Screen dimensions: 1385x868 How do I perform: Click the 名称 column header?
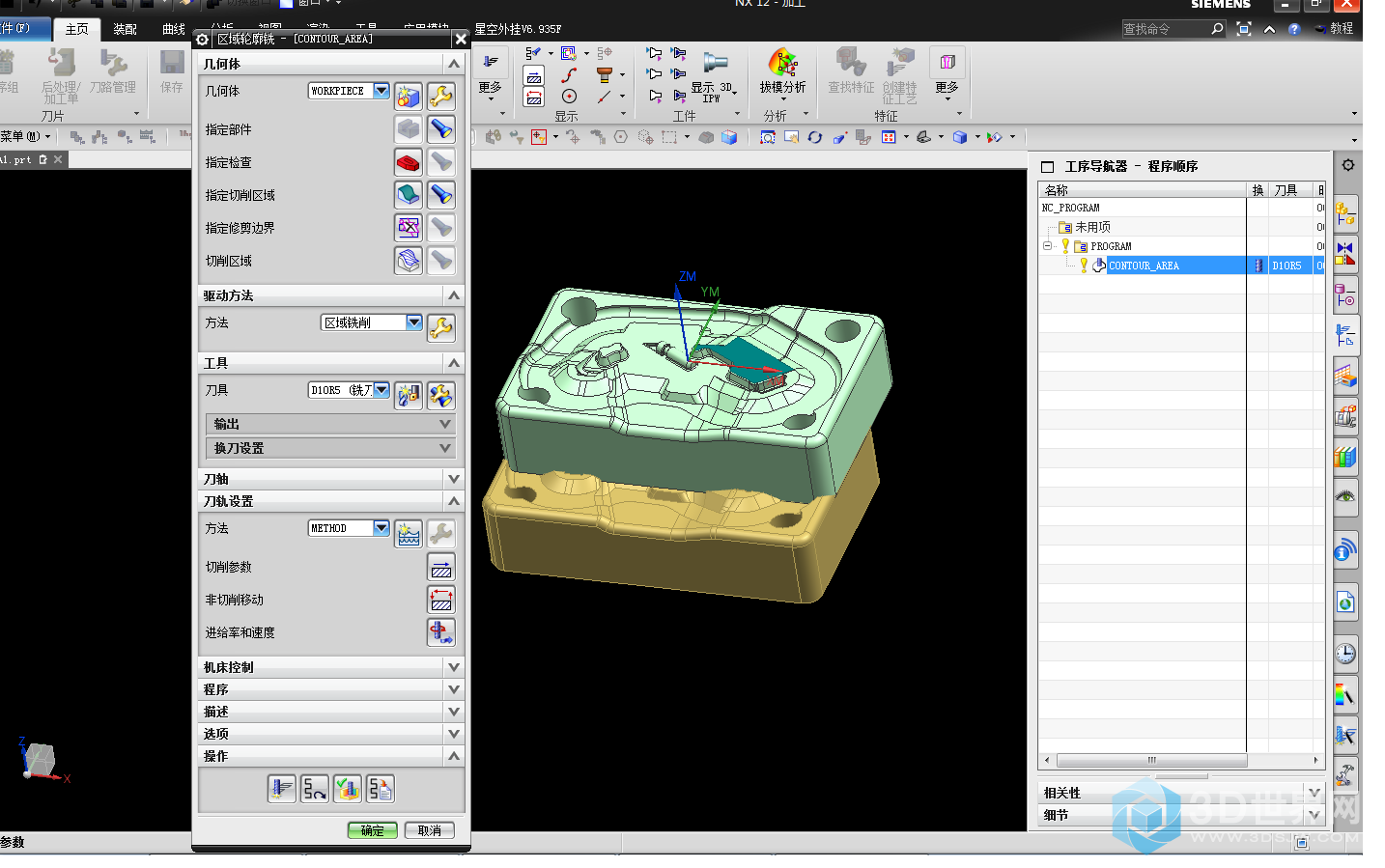click(1143, 190)
